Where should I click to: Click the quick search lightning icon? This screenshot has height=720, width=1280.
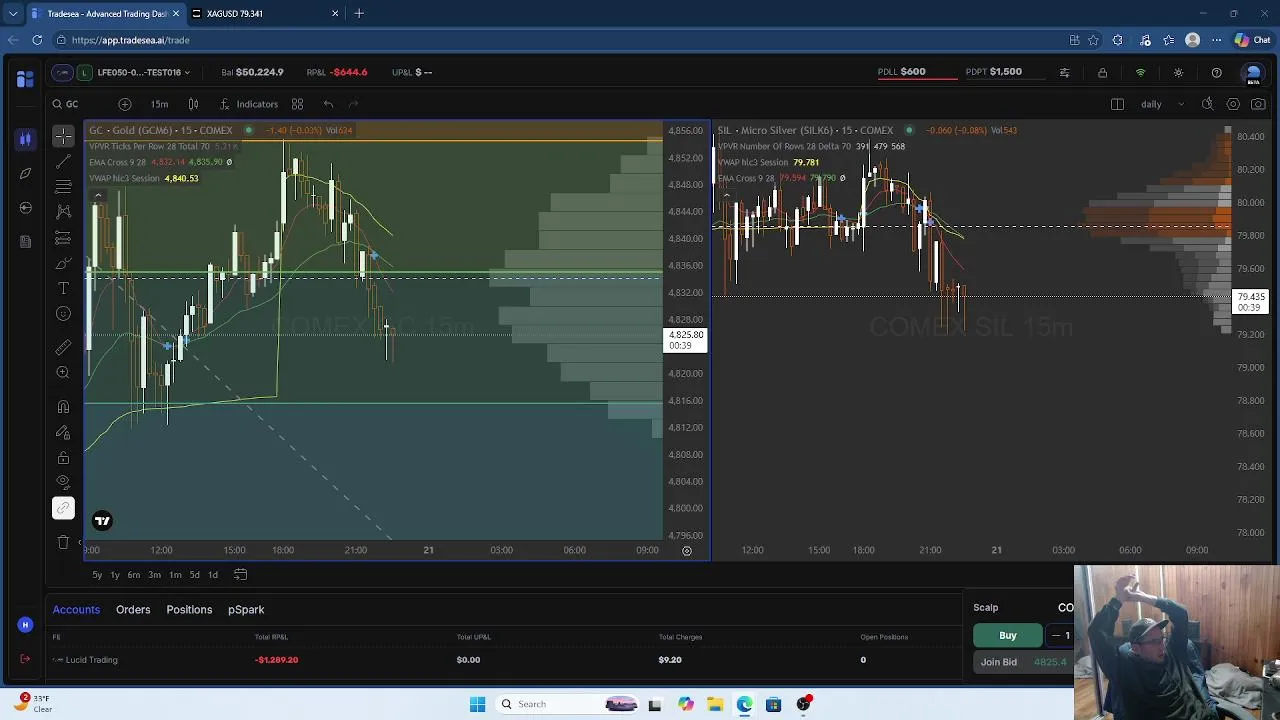coord(1207,104)
